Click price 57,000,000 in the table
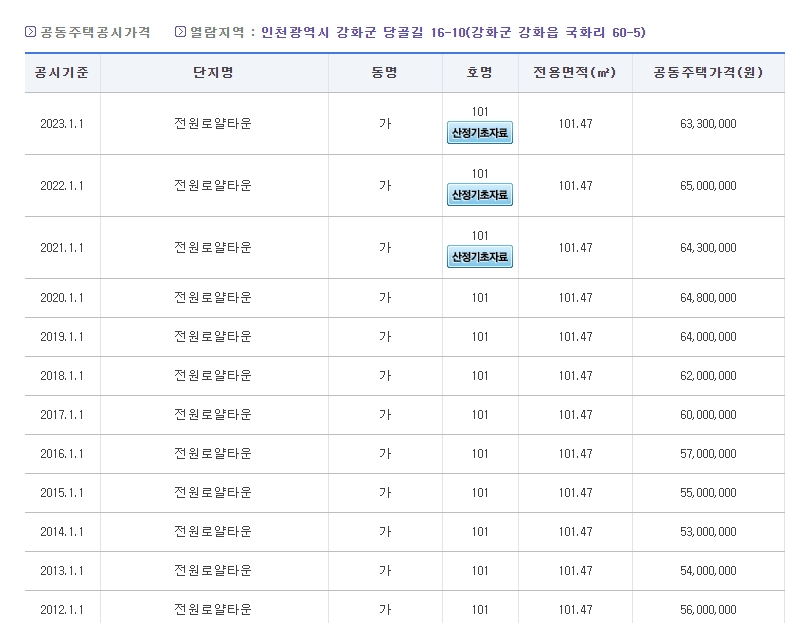Screen dimensions: 804x623 pyautogui.click(x=708, y=454)
